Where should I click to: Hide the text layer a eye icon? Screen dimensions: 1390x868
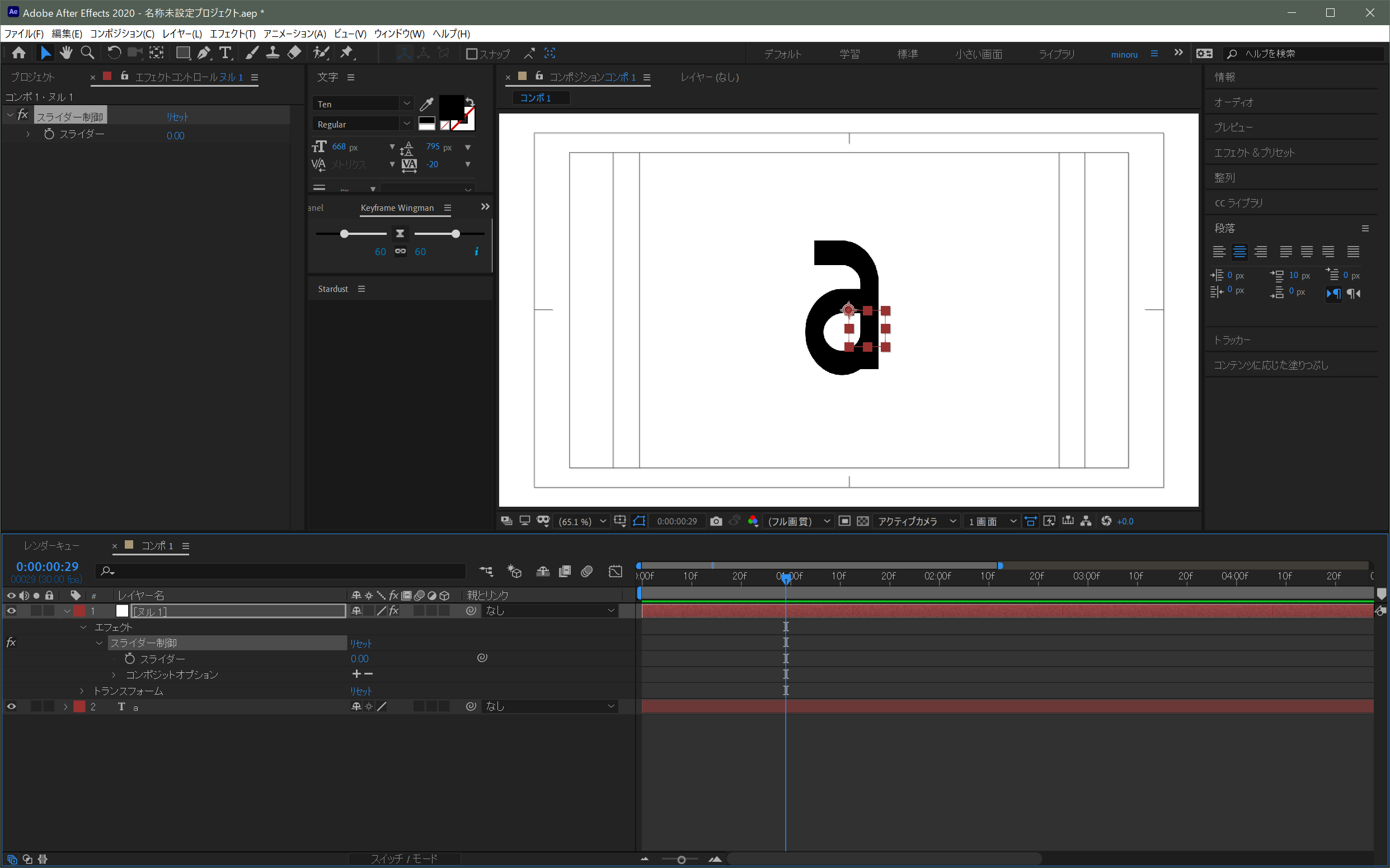pyautogui.click(x=11, y=707)
